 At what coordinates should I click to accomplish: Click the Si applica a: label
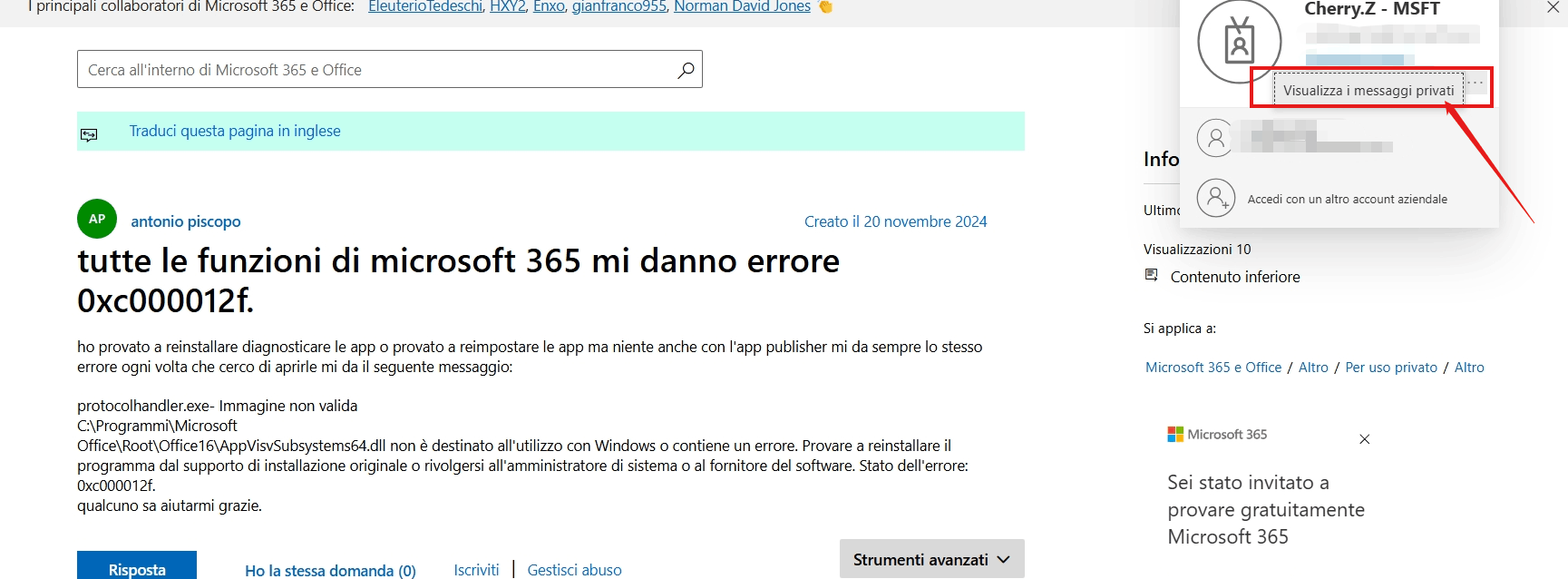pos(1180,329)
